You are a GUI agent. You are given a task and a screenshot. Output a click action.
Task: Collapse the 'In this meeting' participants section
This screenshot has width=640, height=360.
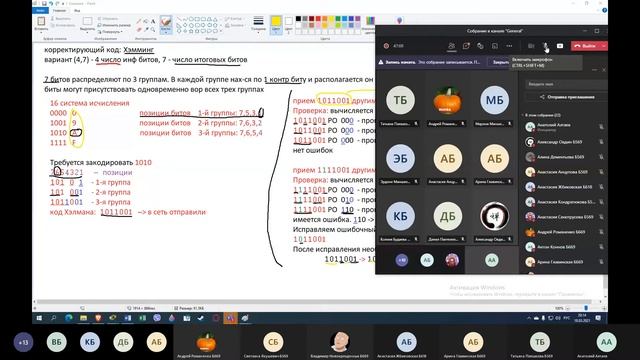tap(523, 115)
